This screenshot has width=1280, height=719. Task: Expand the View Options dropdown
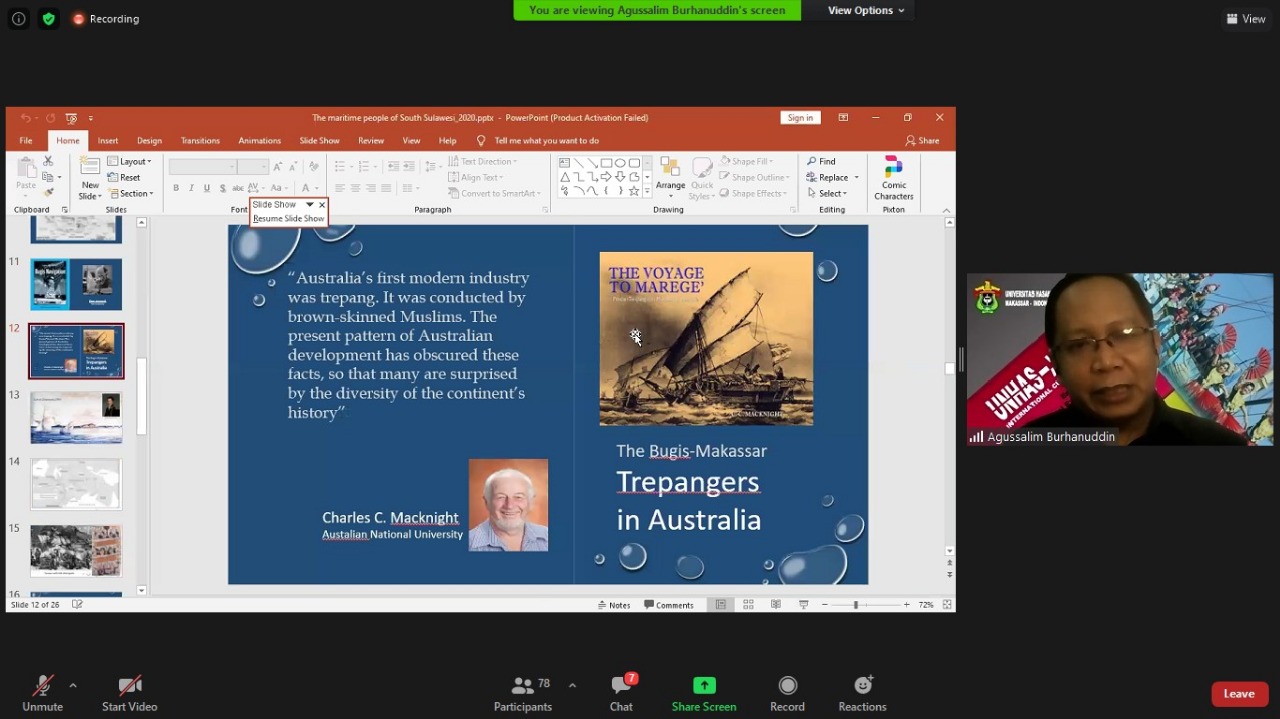(866, 10)
